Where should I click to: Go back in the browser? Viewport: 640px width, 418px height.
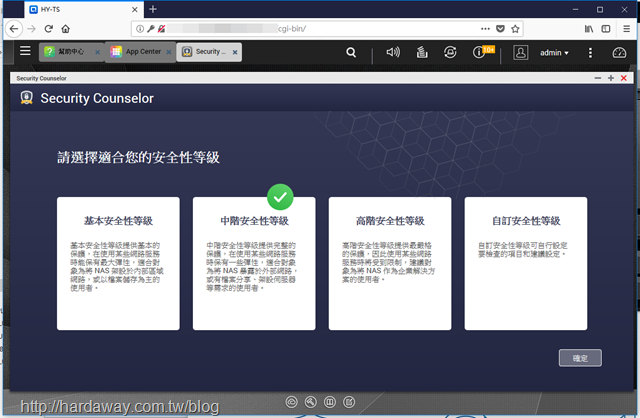coord(14,29)
